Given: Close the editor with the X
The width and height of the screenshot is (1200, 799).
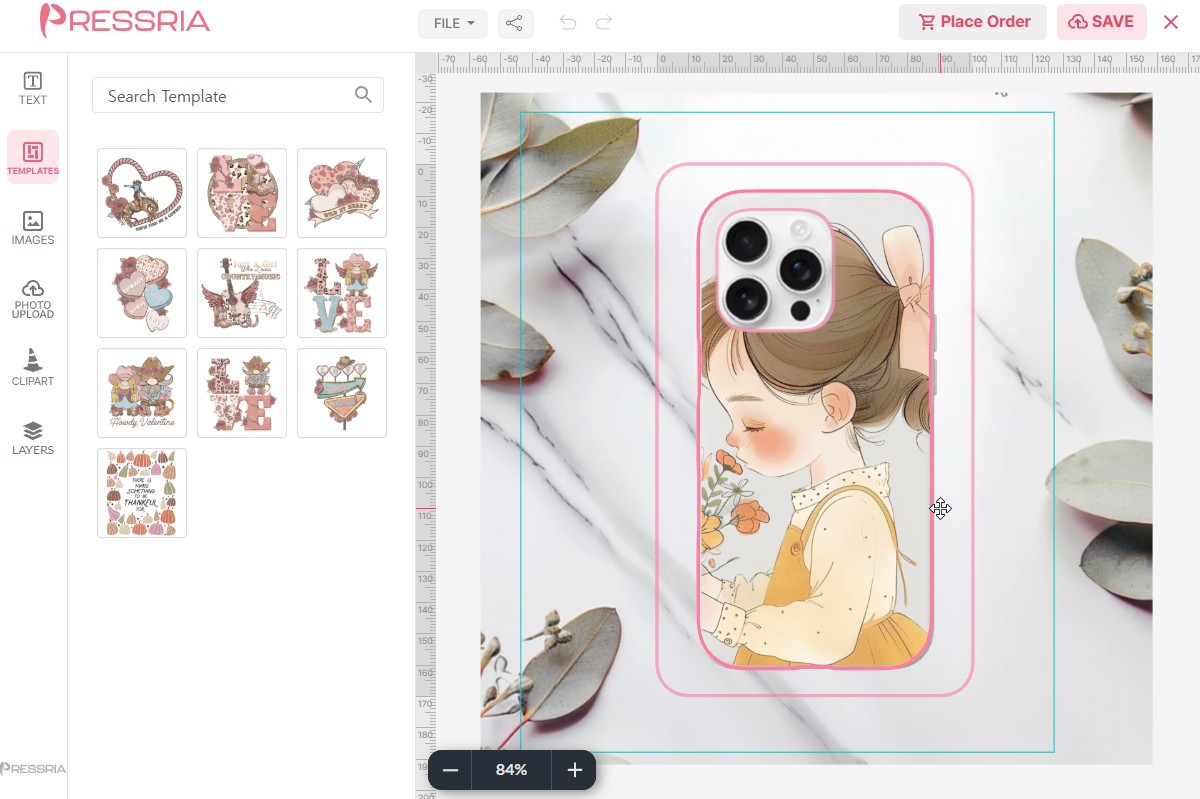Looking at the screenshot, I should pos(1171,22).
